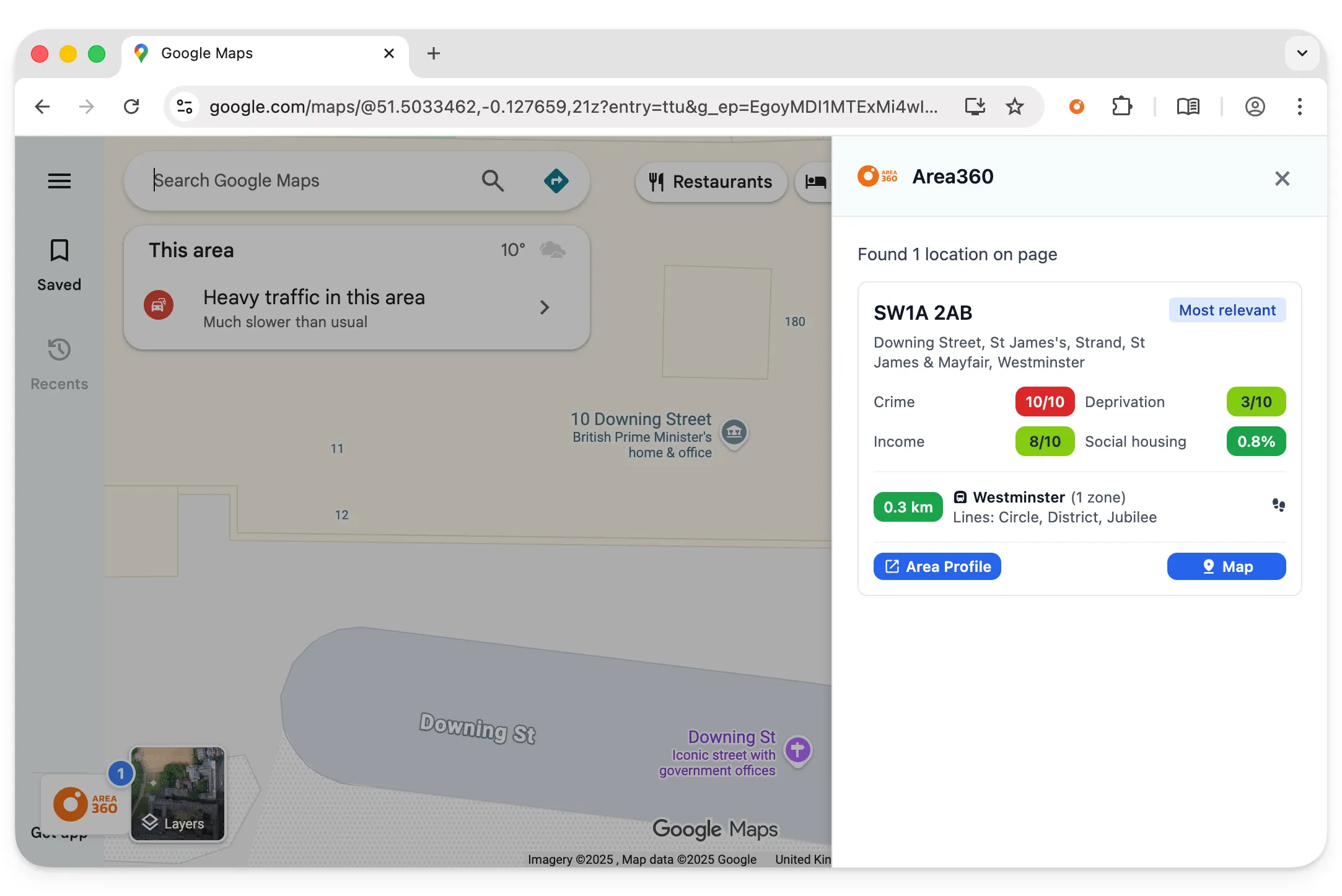
Task: Open the reading list icon in browser toolbar
Action: [1187, 106]
